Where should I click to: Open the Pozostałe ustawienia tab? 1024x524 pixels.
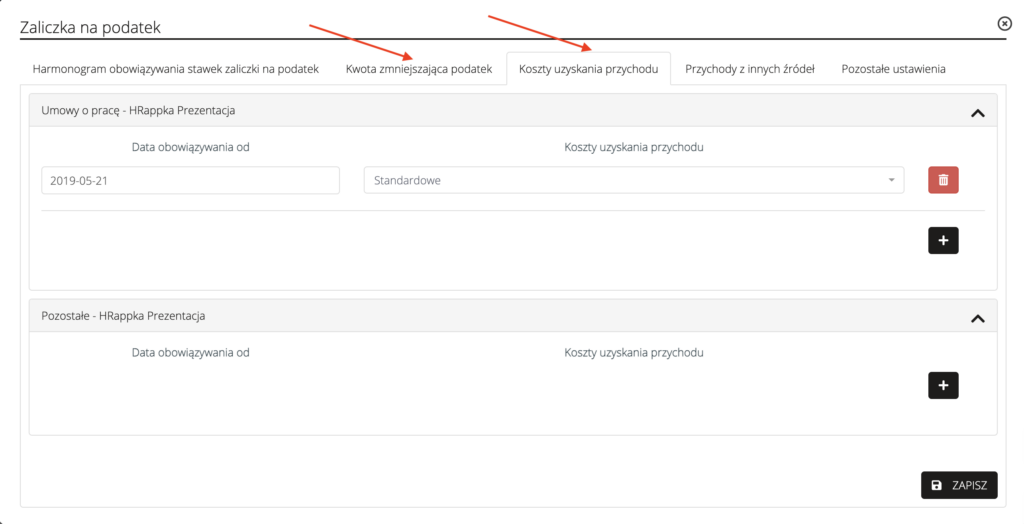[893, 69]
